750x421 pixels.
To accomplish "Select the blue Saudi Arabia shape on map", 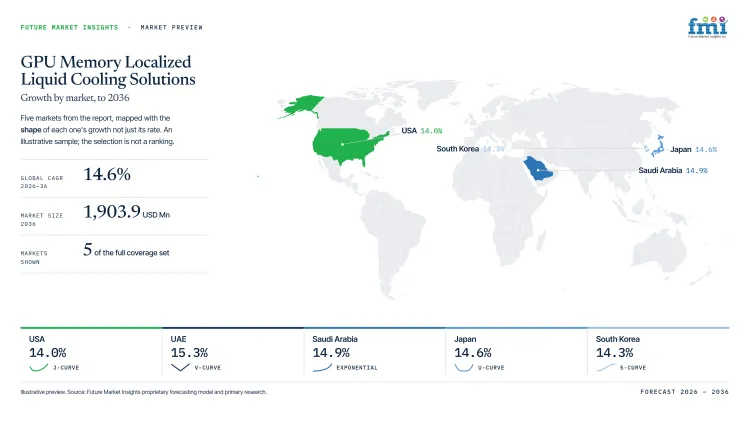I will pos(538,168).
